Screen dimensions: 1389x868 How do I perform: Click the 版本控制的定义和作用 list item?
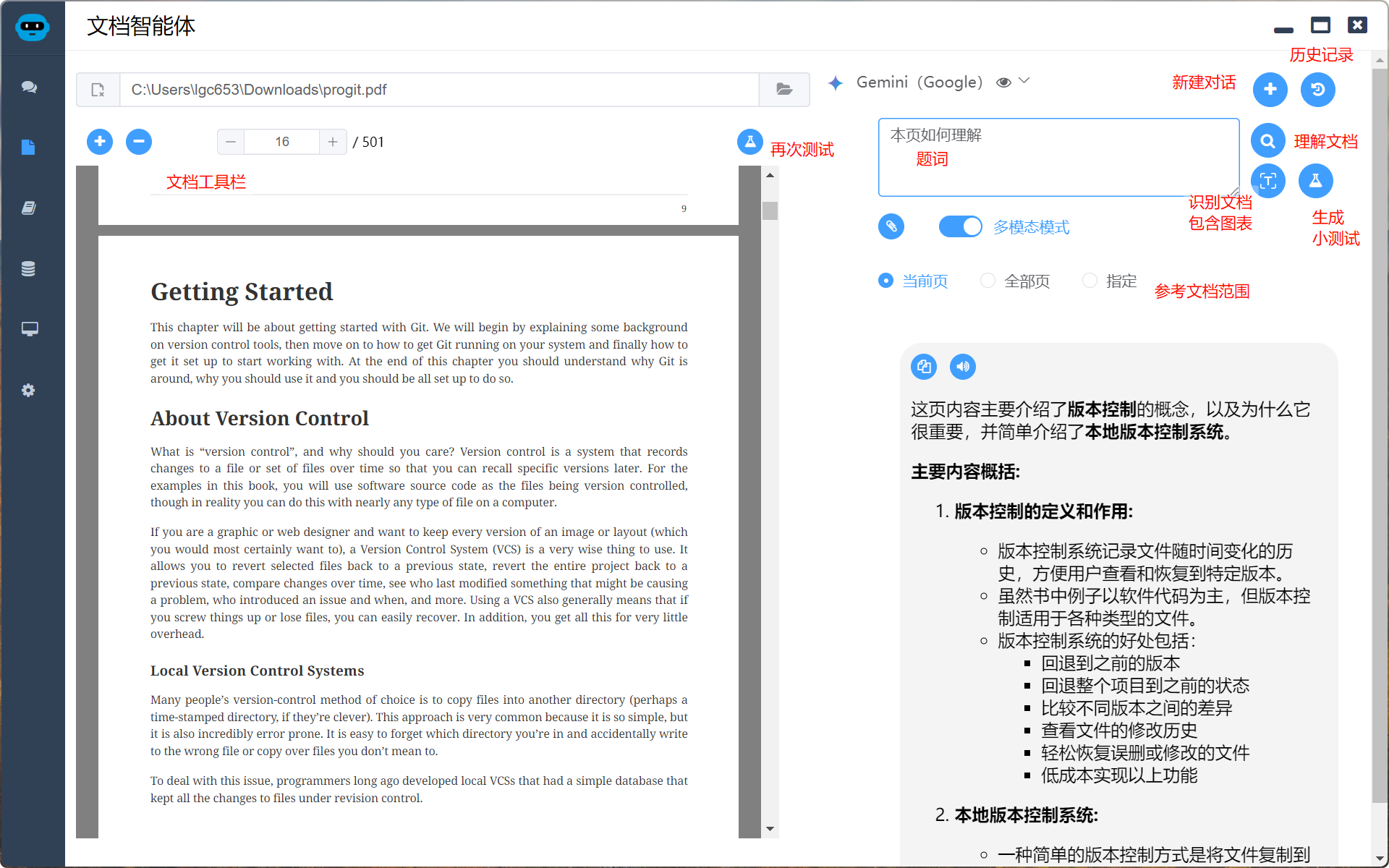[x=1043, y=511]
